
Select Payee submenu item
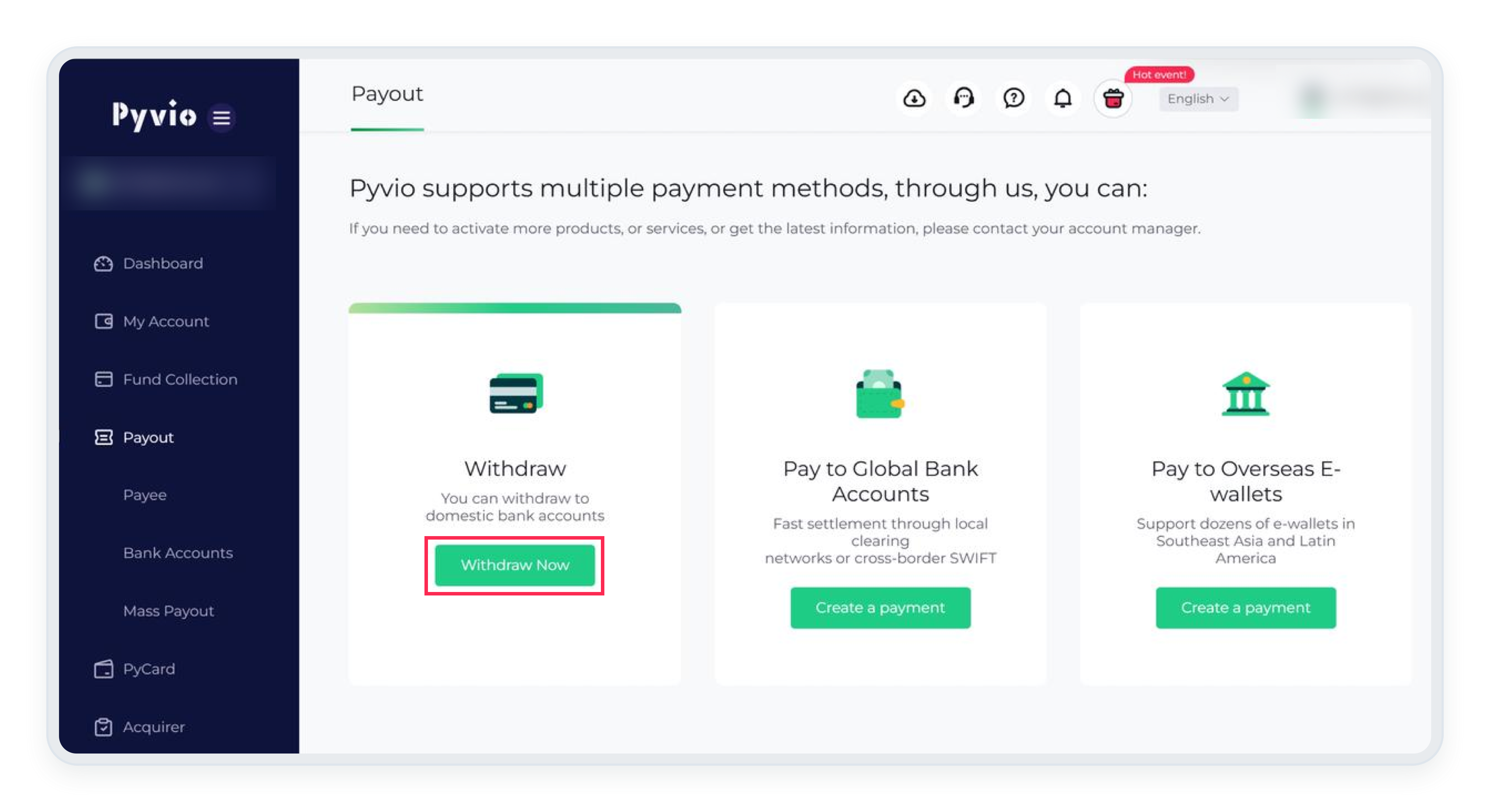coord(145,495)
